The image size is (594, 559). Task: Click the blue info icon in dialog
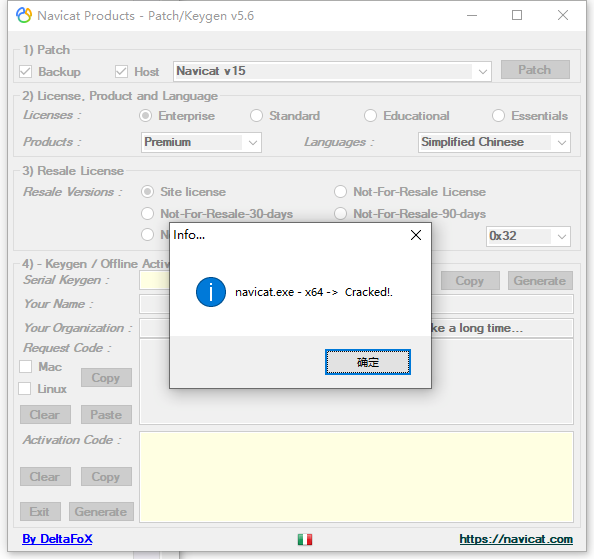[x=211, y=292]
